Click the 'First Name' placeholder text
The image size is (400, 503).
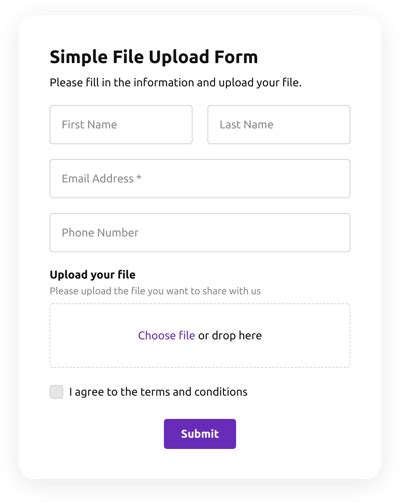(89, 125)
